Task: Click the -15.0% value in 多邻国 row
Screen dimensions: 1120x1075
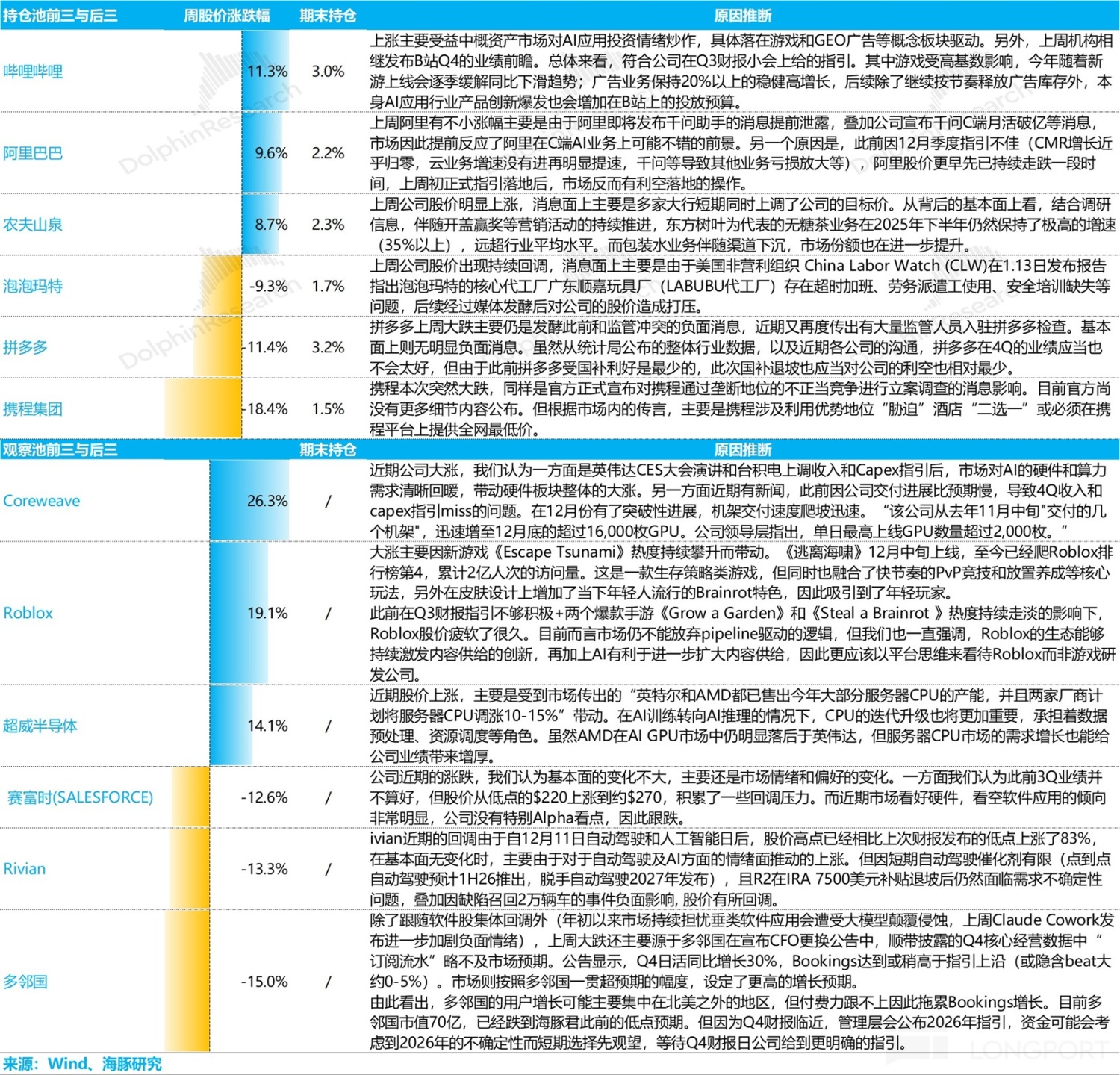Action: coord(264,982)
